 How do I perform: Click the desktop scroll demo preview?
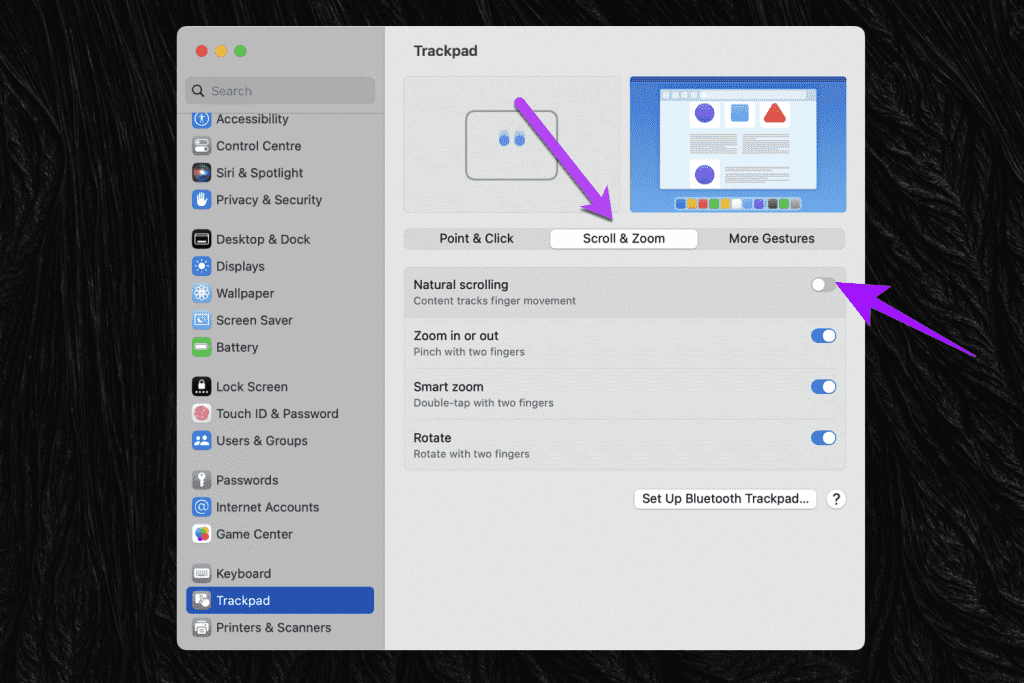[738, 144]
